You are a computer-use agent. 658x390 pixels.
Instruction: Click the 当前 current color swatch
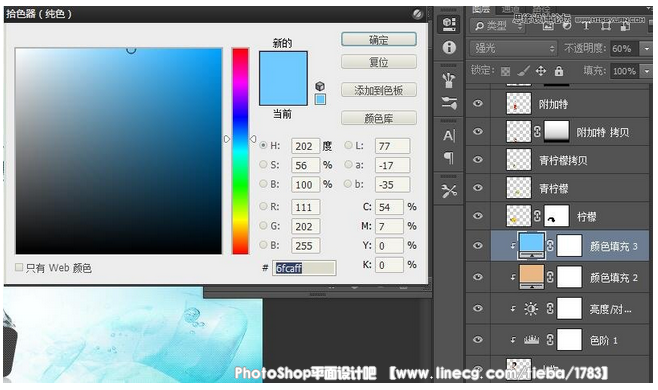tap(283, 92)
